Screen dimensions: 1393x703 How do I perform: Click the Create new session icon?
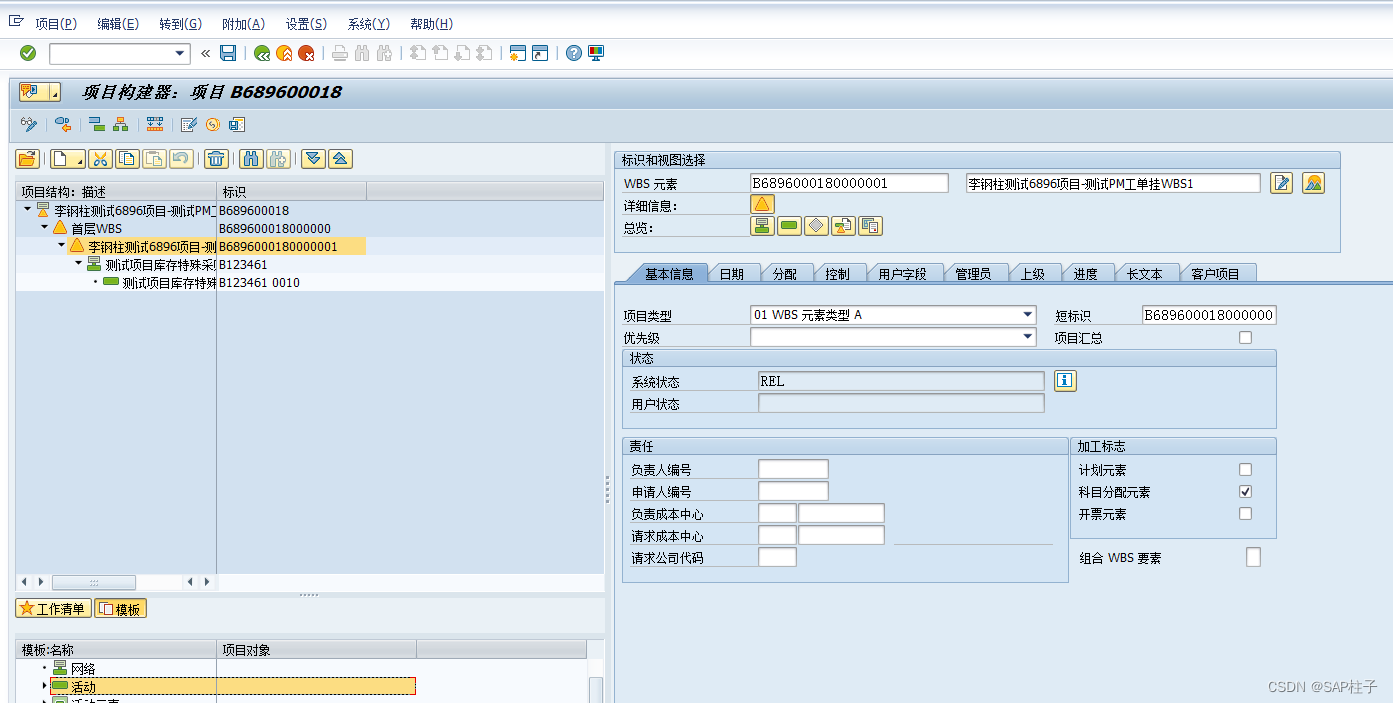tap(518, 53)
